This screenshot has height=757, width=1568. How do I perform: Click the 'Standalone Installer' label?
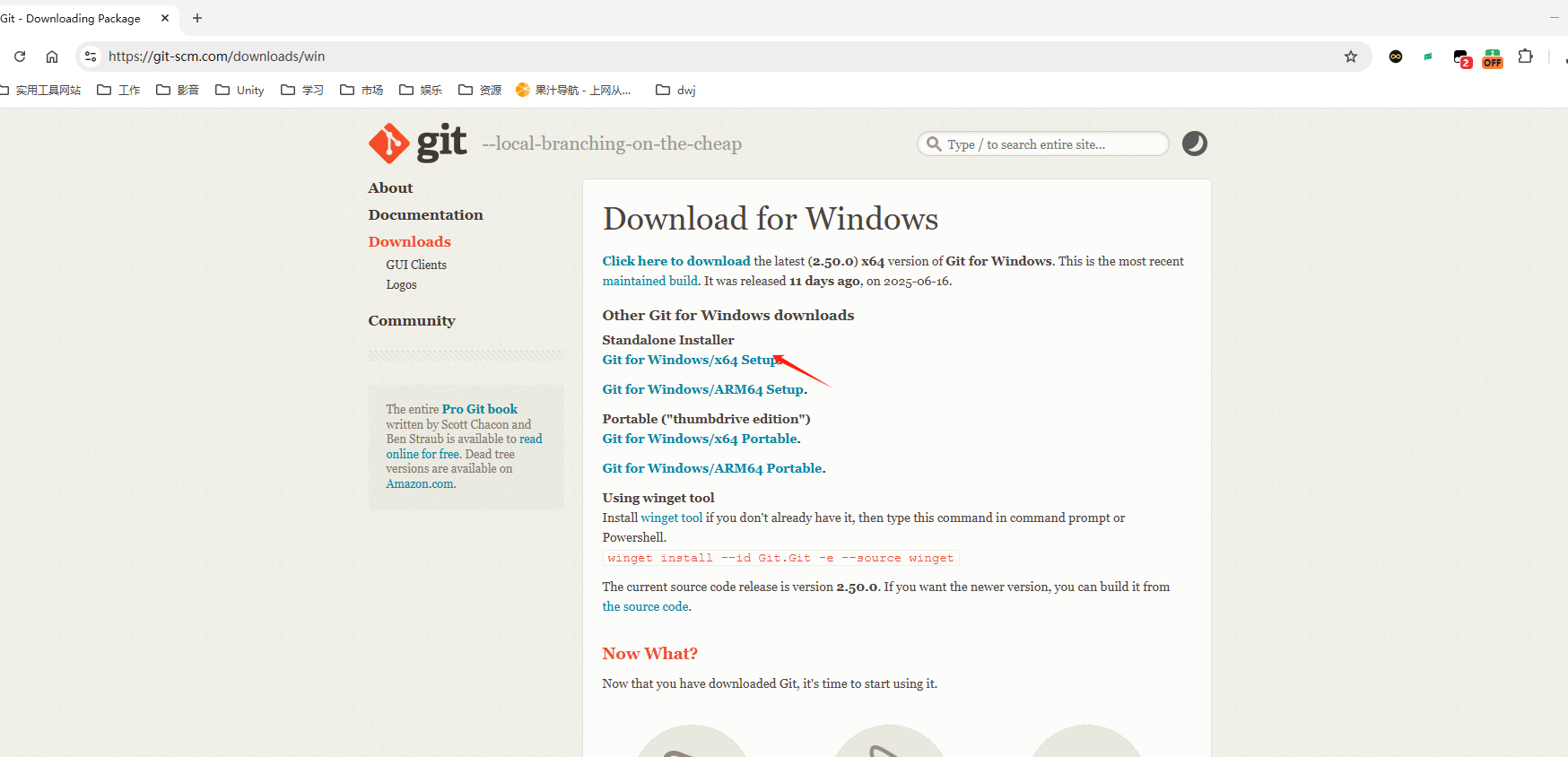pyautogui.click(x=667, y=340)
